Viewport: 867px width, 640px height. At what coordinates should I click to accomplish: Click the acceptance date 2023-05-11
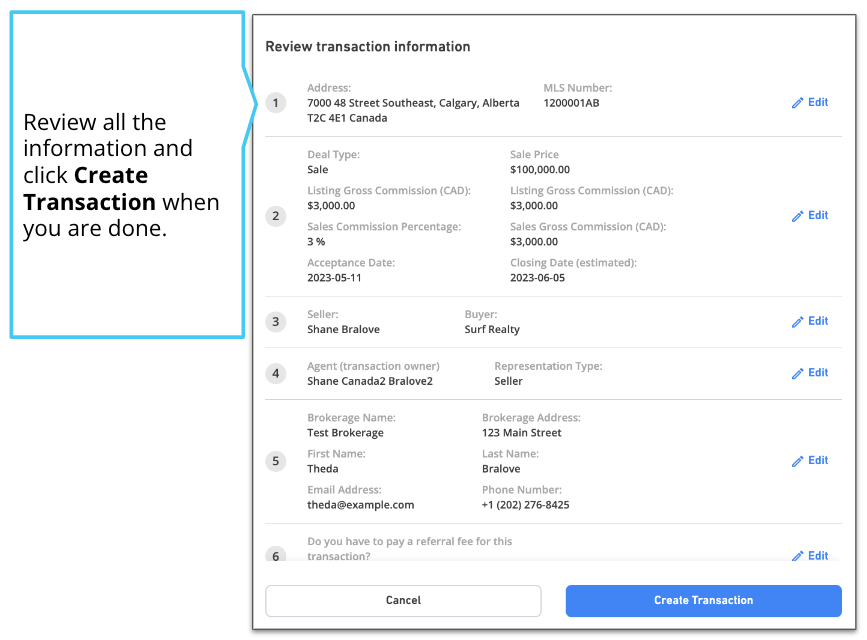click(x=334, y=278)
